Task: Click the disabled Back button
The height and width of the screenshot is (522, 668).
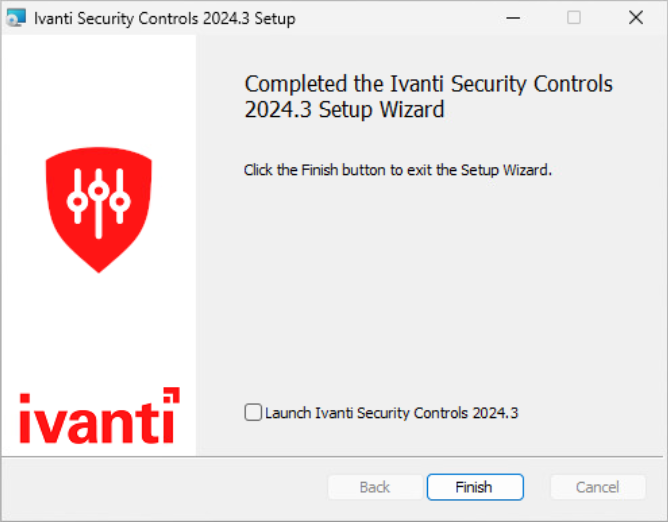Action: 375,487
